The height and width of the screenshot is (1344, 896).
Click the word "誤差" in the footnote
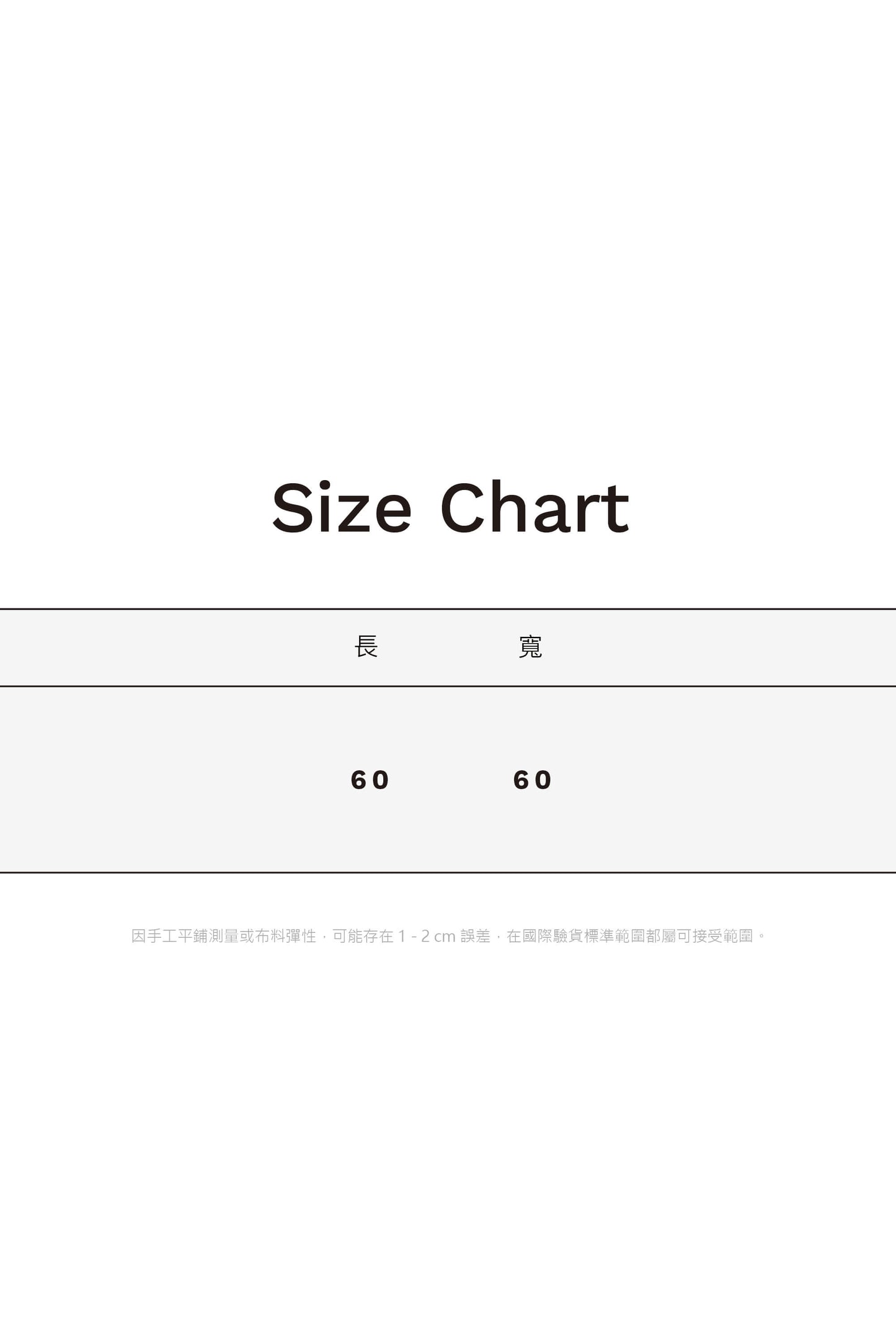(476, 936)
